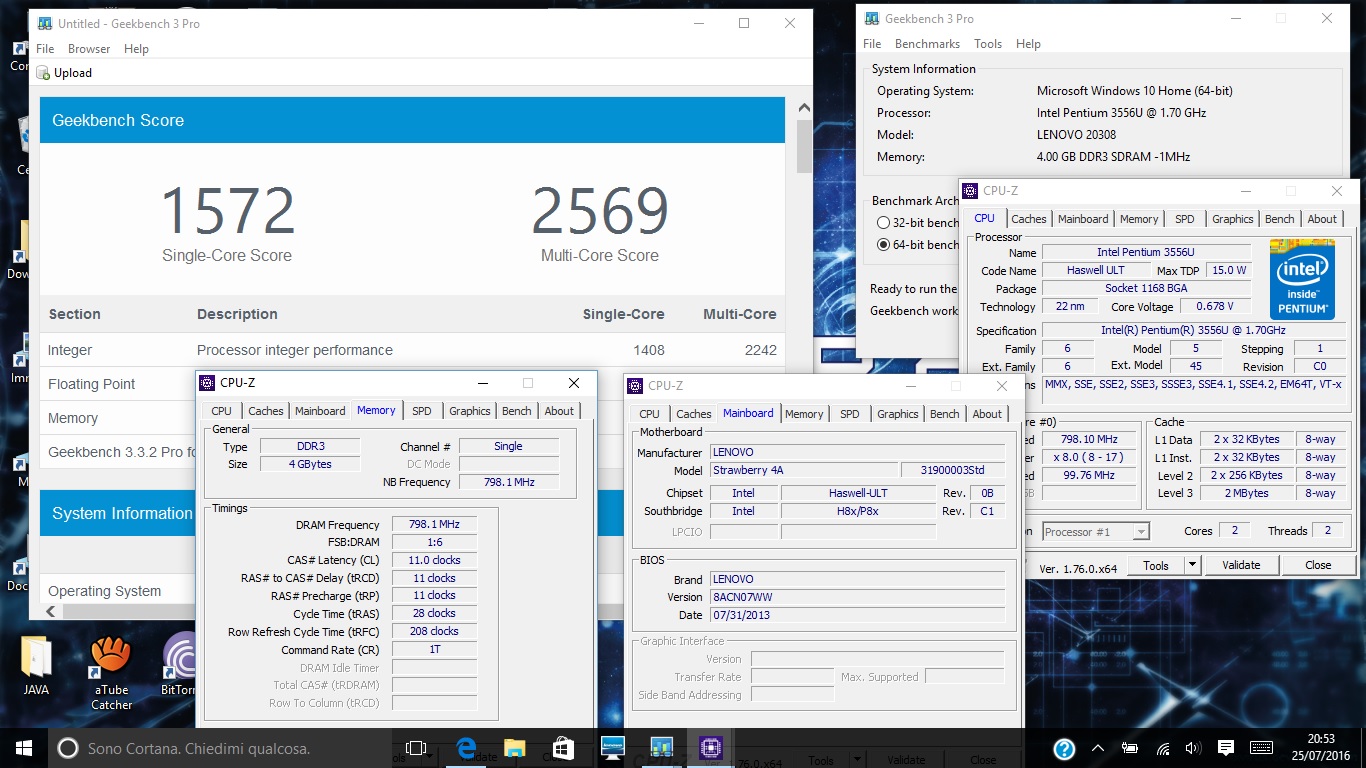Click the touch keyboard tray icon

[1261, 748]
